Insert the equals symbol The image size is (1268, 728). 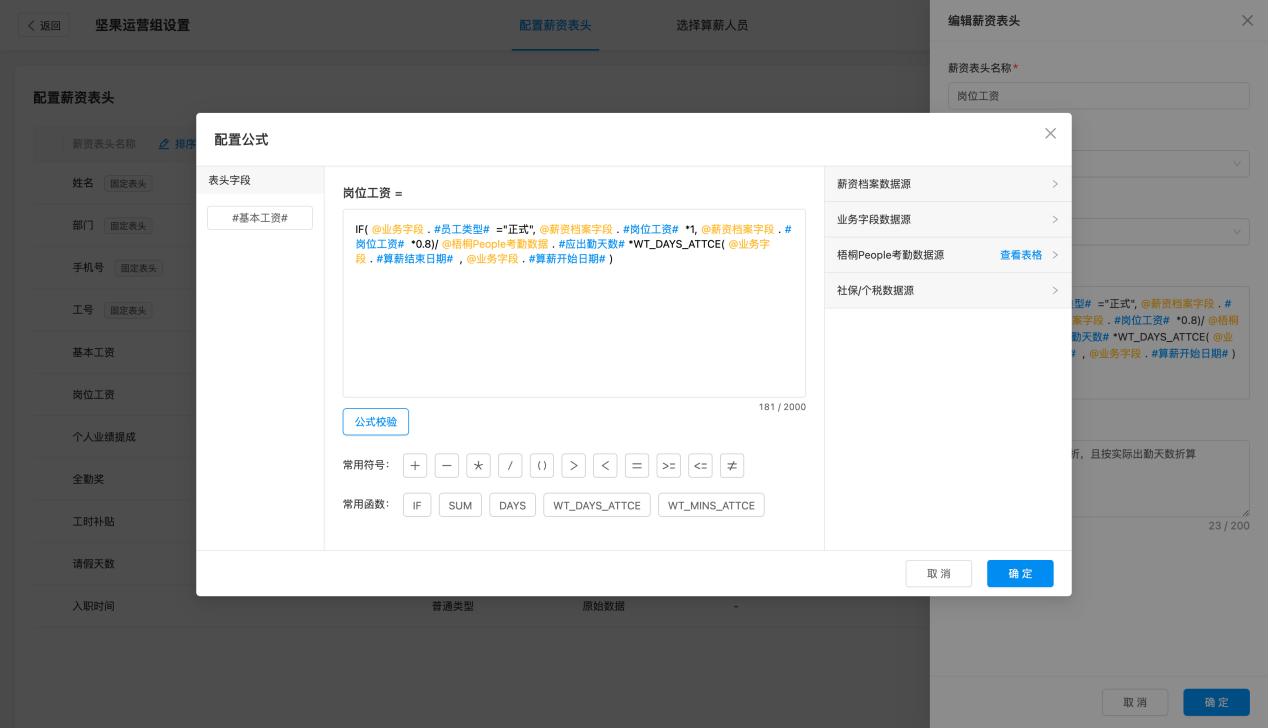[637, 466]
